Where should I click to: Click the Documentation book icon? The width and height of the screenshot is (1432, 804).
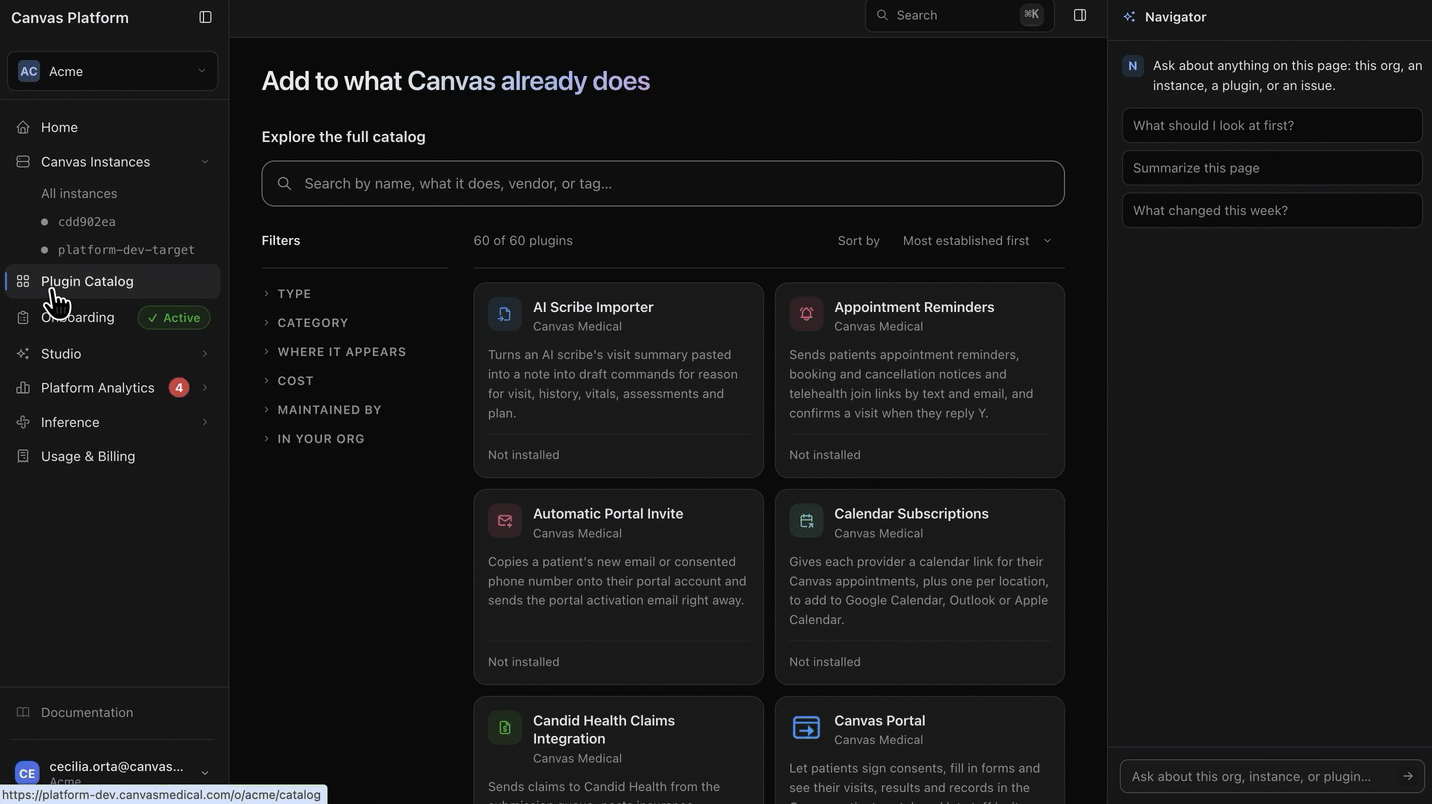(23, 713)
